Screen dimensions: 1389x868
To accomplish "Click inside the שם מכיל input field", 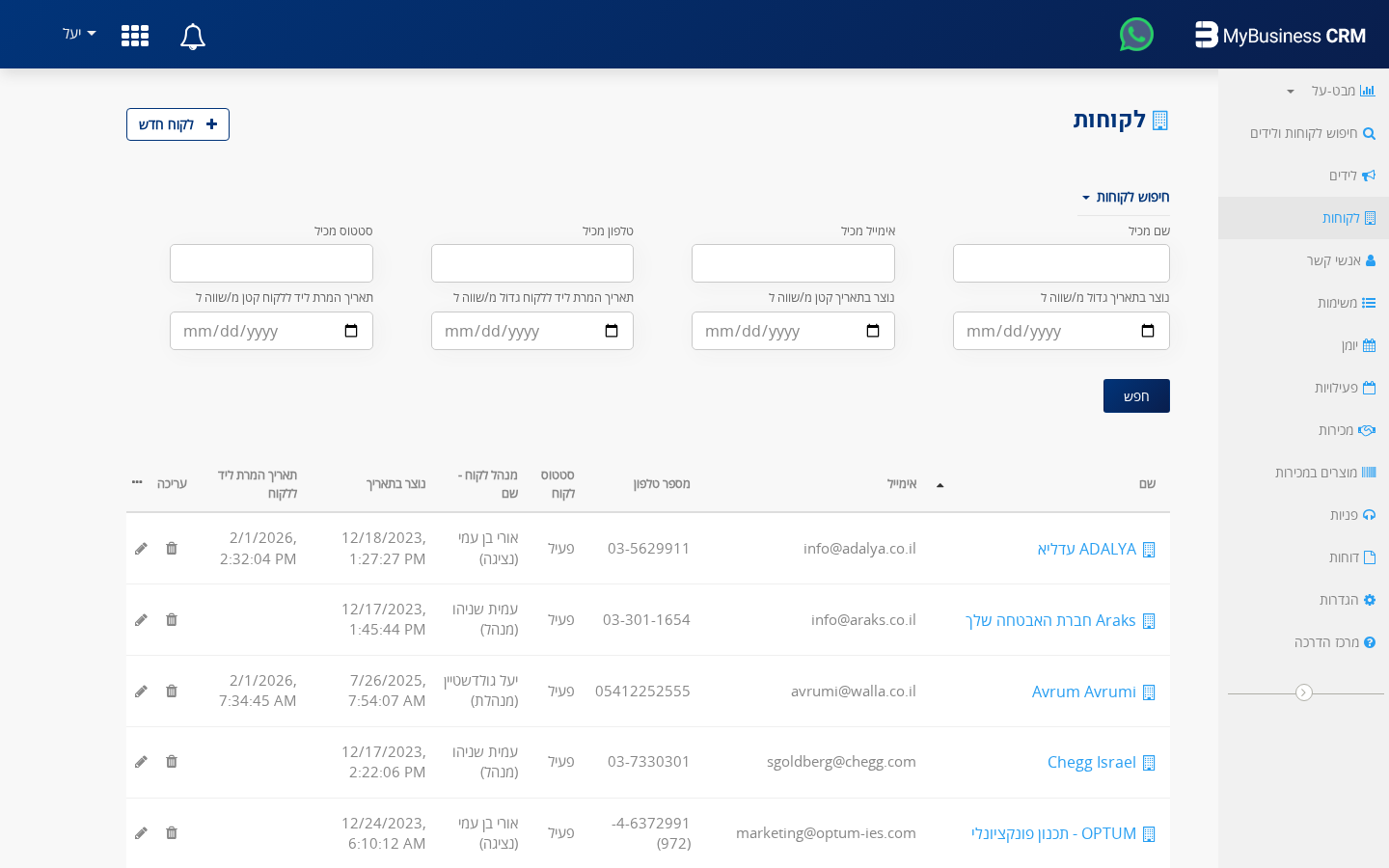I will pos(1061,262).
